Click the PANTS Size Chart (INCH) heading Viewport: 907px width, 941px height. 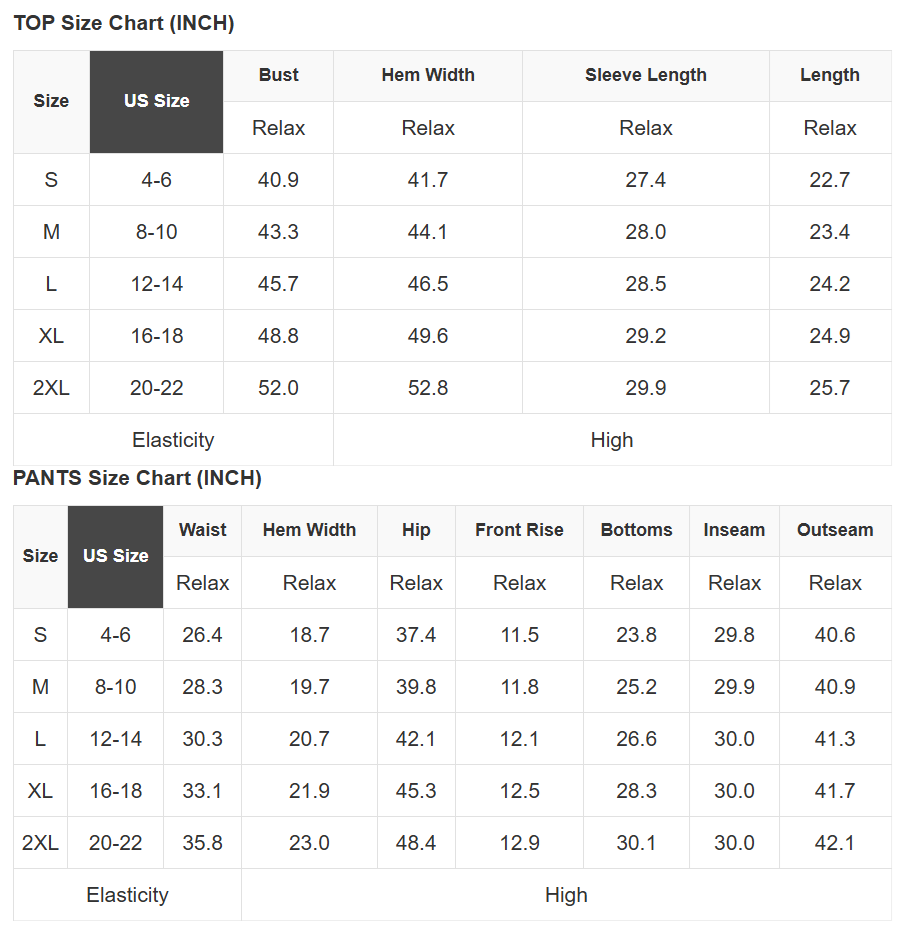[x=137, y=478]
